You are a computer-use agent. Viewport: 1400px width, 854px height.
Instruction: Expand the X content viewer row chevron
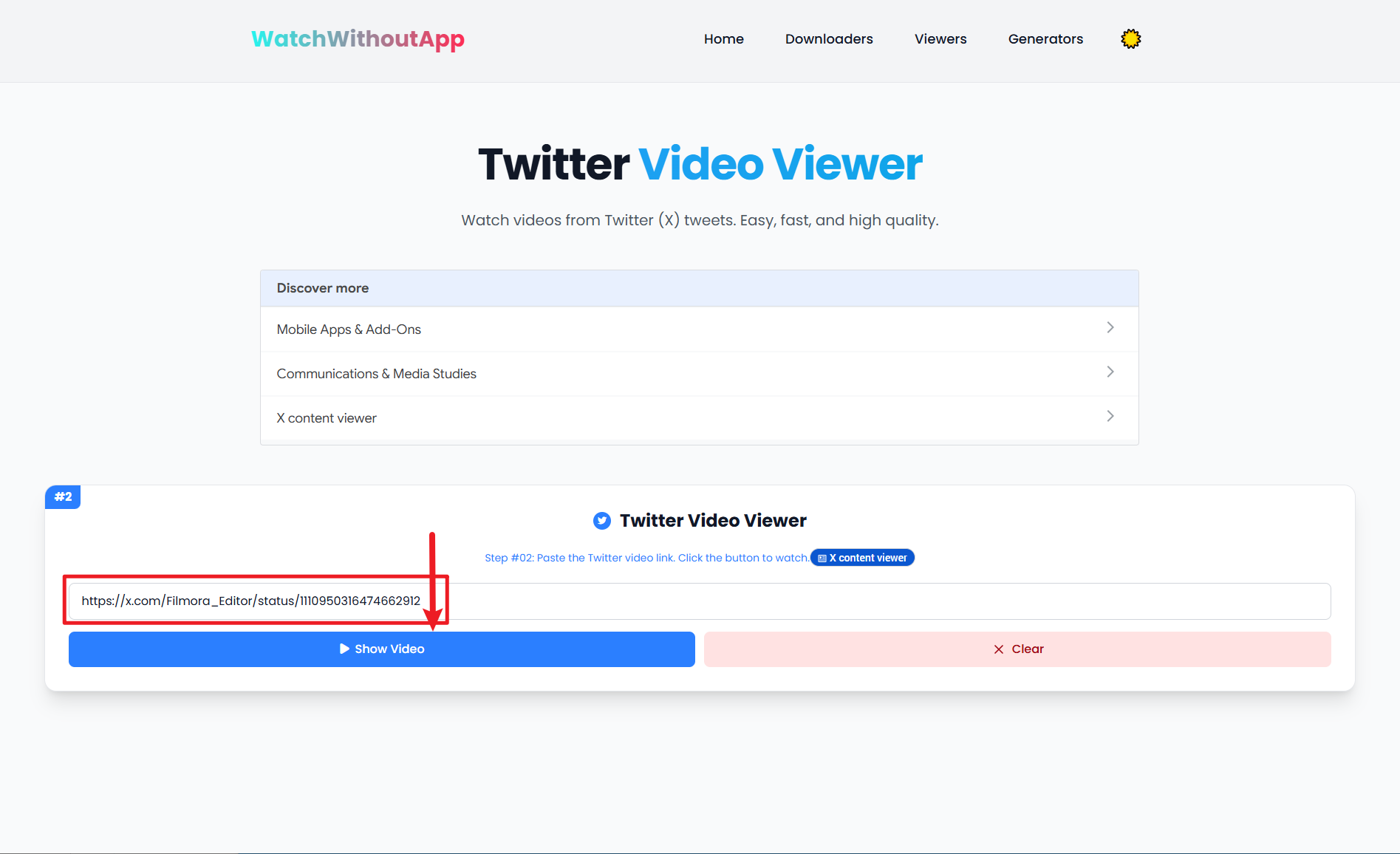click(x=1110, y=416)
